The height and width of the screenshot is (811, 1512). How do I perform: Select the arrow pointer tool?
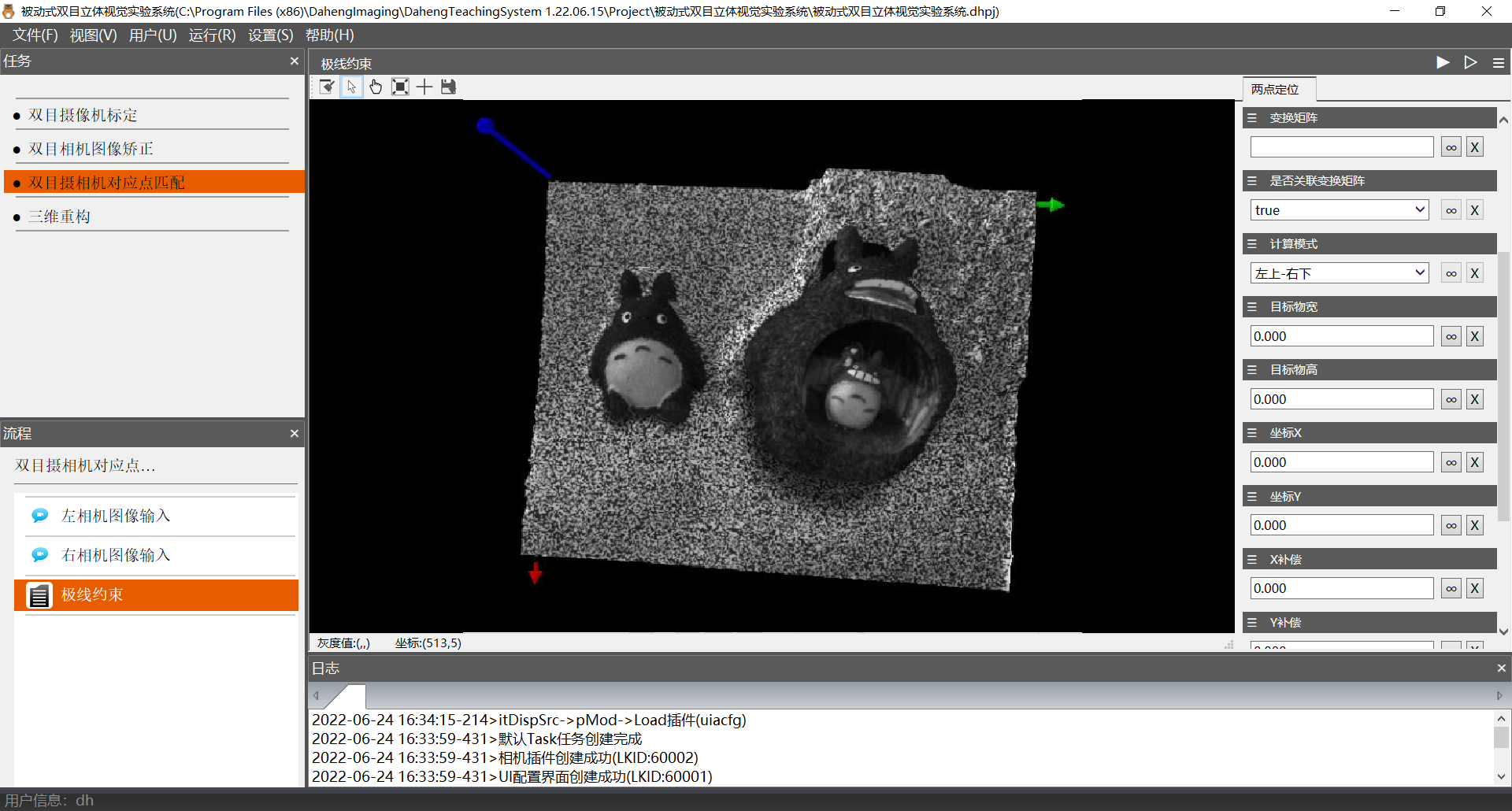point(351,87)
